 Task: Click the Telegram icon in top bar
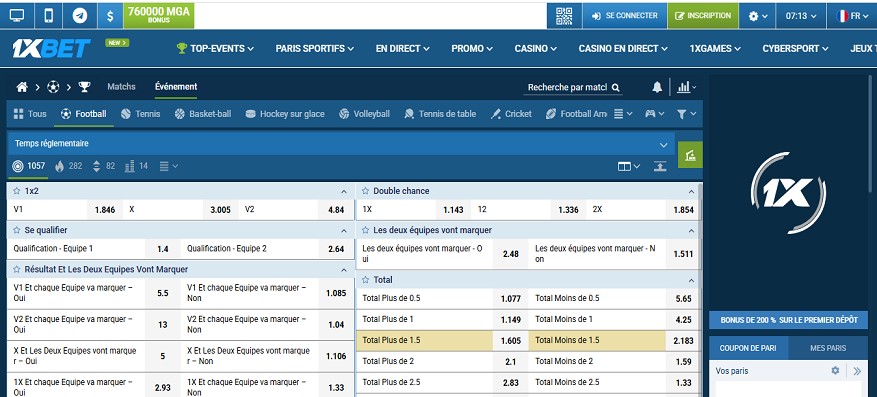click(80, 16)
